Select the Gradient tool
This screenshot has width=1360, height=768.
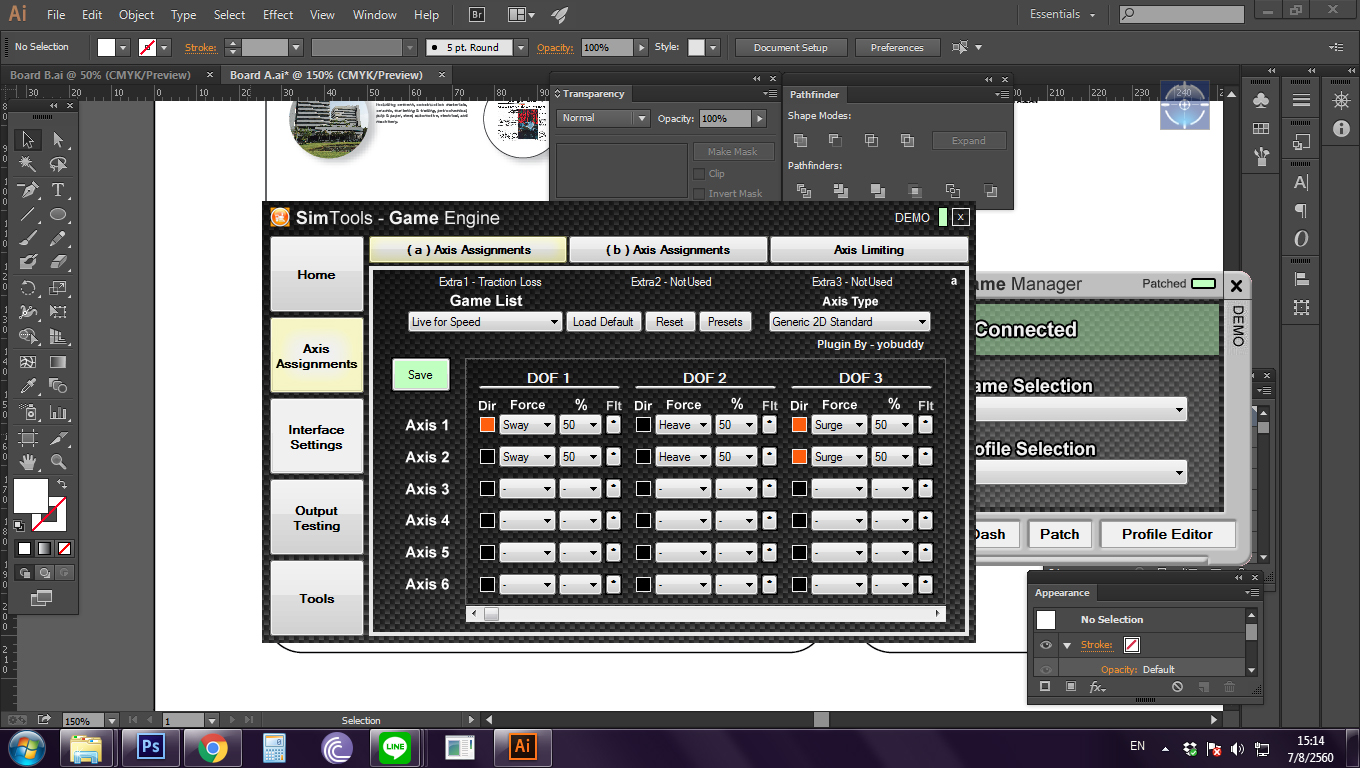(58, 362)
